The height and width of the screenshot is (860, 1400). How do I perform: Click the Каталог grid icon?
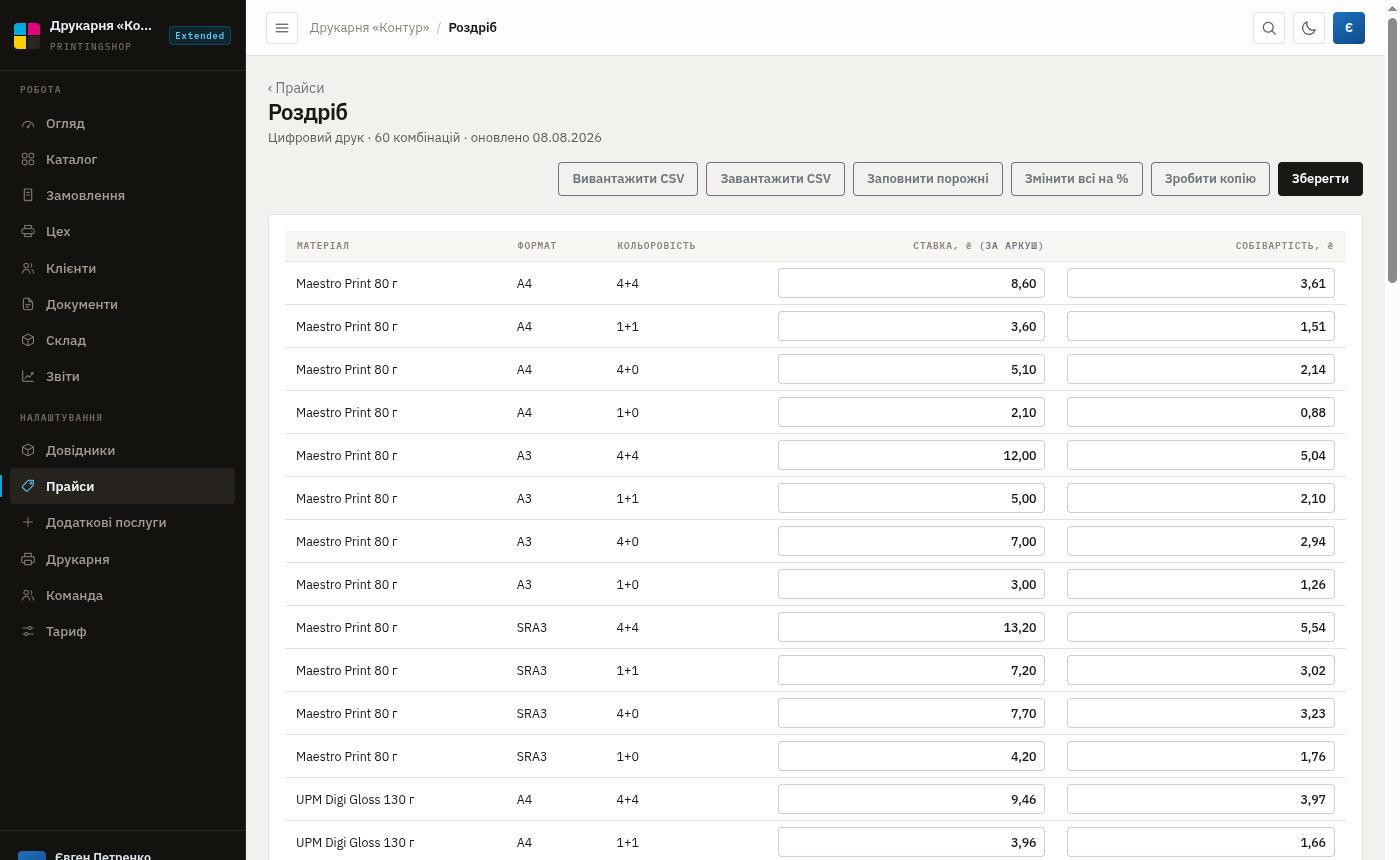tap(28, 160)
